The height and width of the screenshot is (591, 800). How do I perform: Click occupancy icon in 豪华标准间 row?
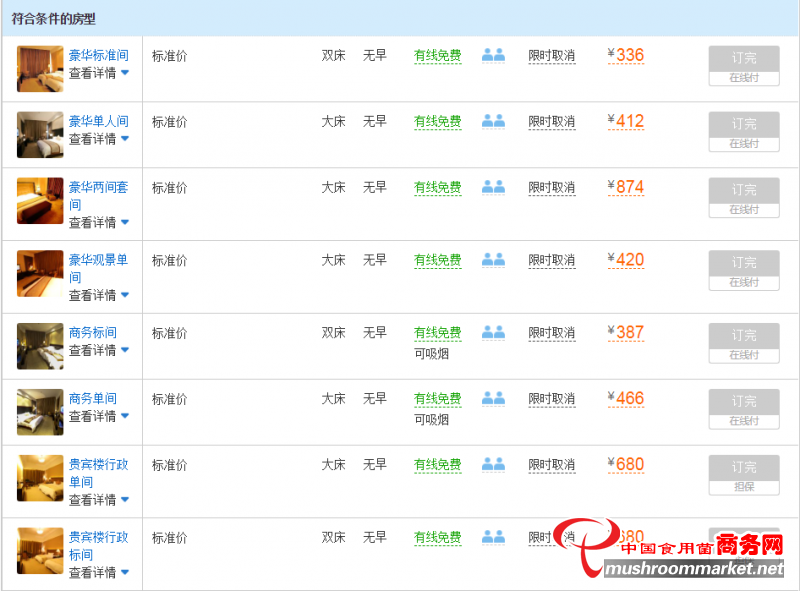[x=493, y=55]
